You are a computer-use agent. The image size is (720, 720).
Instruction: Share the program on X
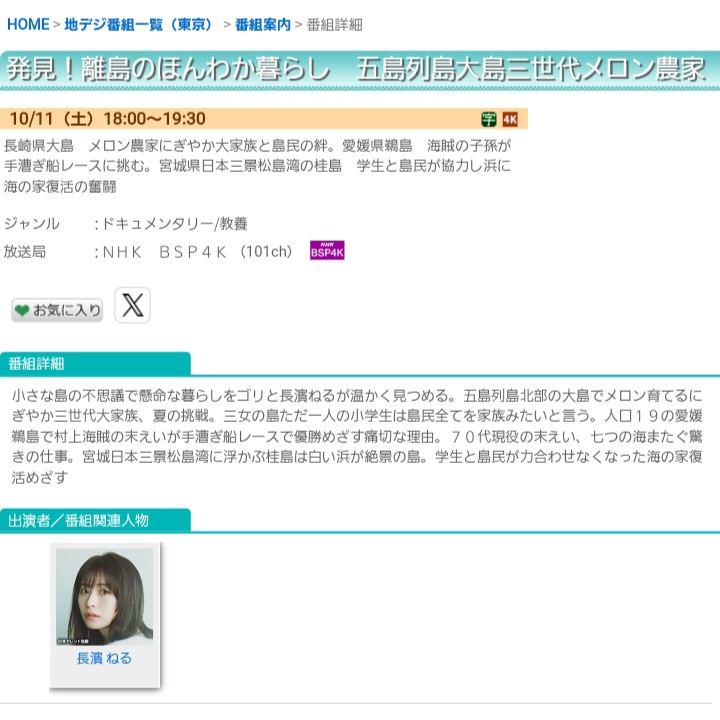coord(132,306)
